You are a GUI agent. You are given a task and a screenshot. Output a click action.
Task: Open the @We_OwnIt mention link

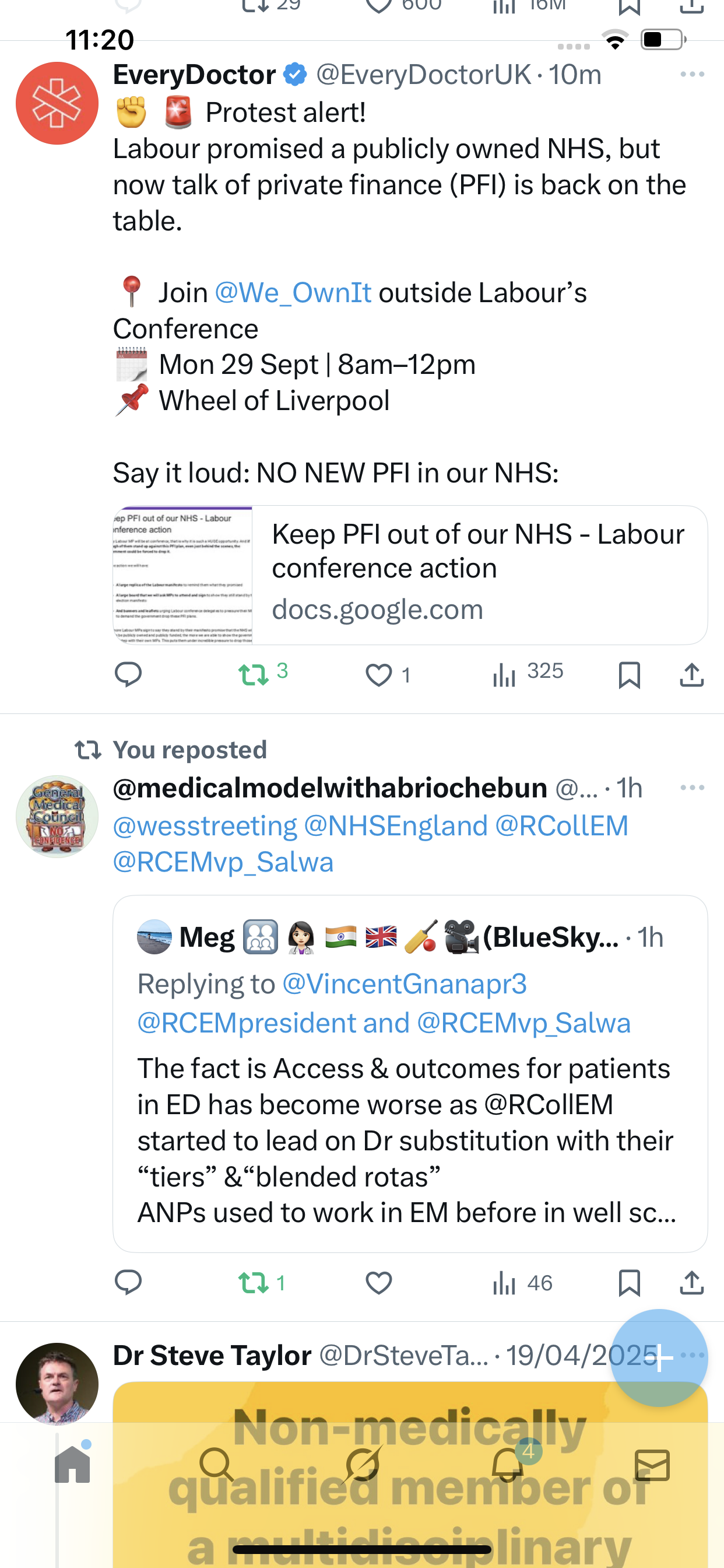pos(293,293)
